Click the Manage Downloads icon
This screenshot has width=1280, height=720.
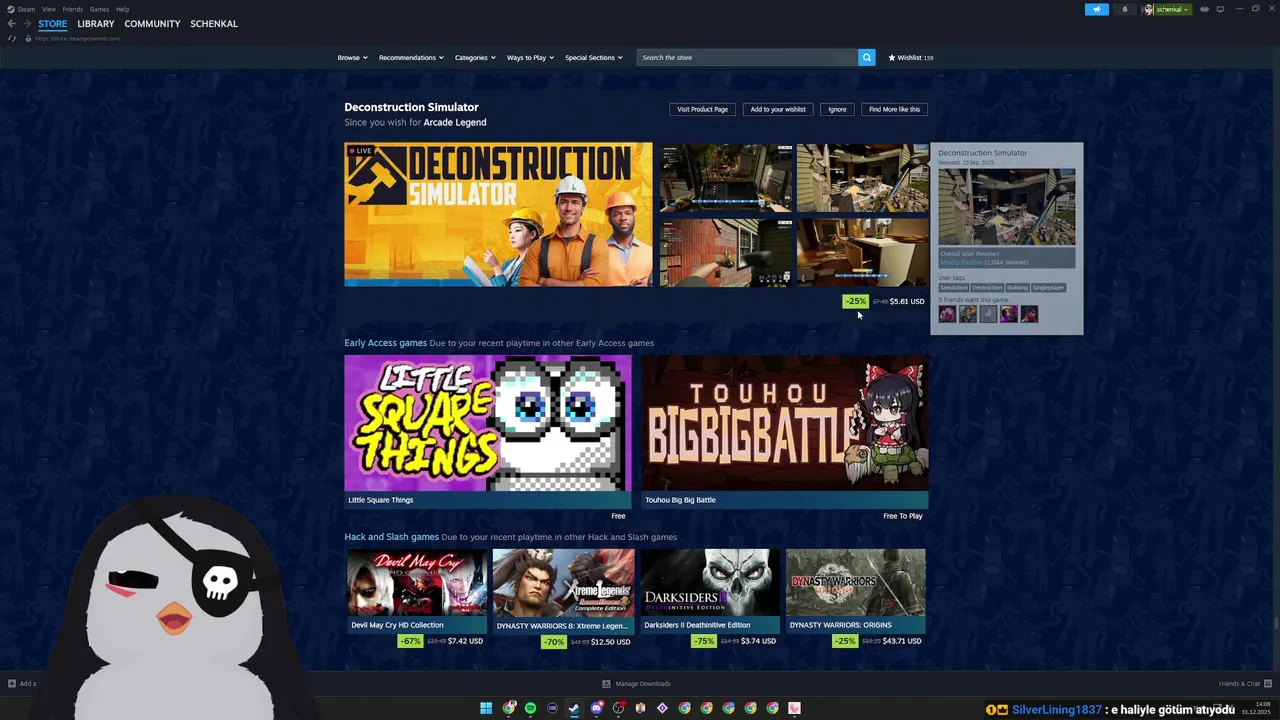(x=606, y=684)
